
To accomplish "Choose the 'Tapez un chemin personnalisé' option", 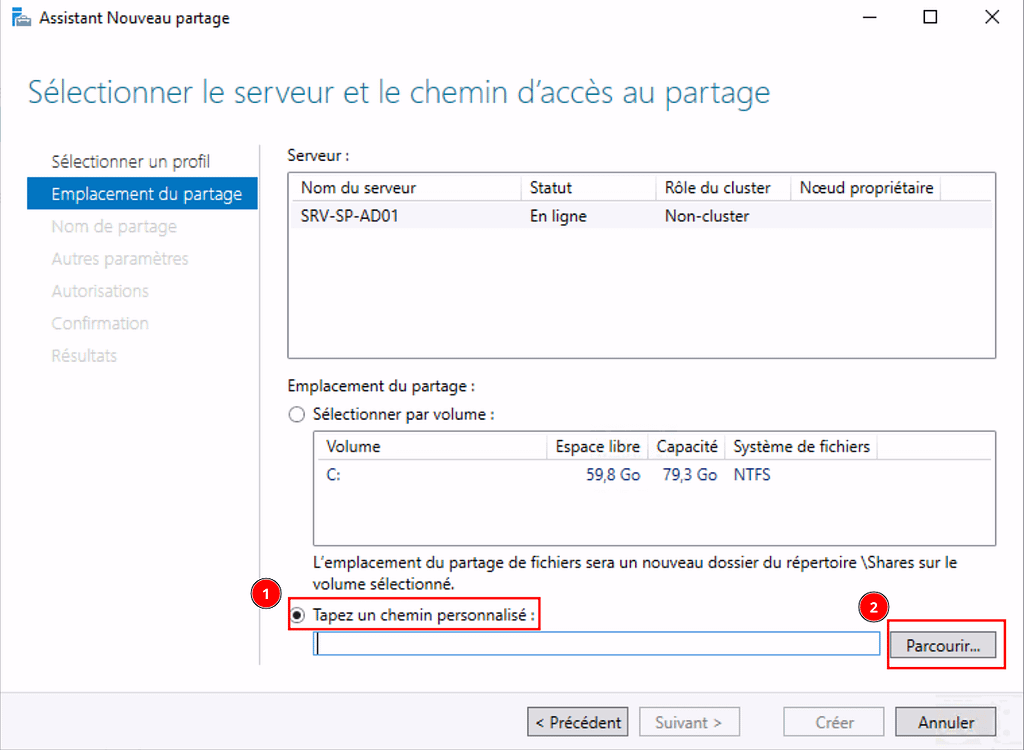I will [x=296, y=614].
